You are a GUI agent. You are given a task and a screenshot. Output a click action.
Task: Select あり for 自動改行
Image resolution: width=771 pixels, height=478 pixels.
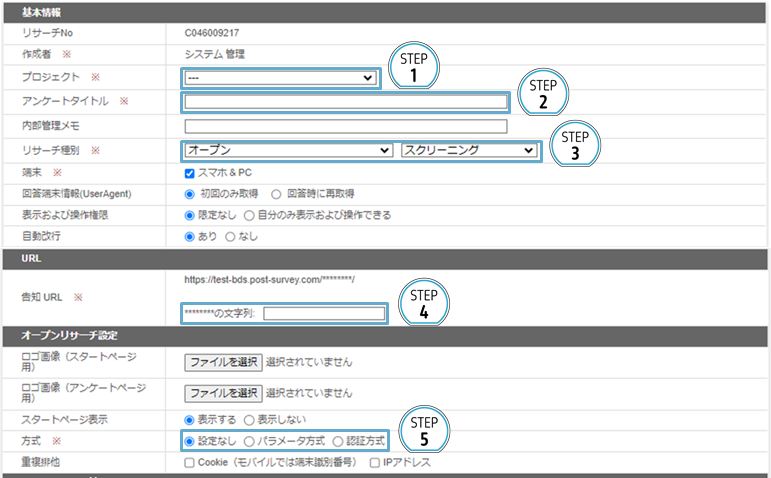(191, 237)
